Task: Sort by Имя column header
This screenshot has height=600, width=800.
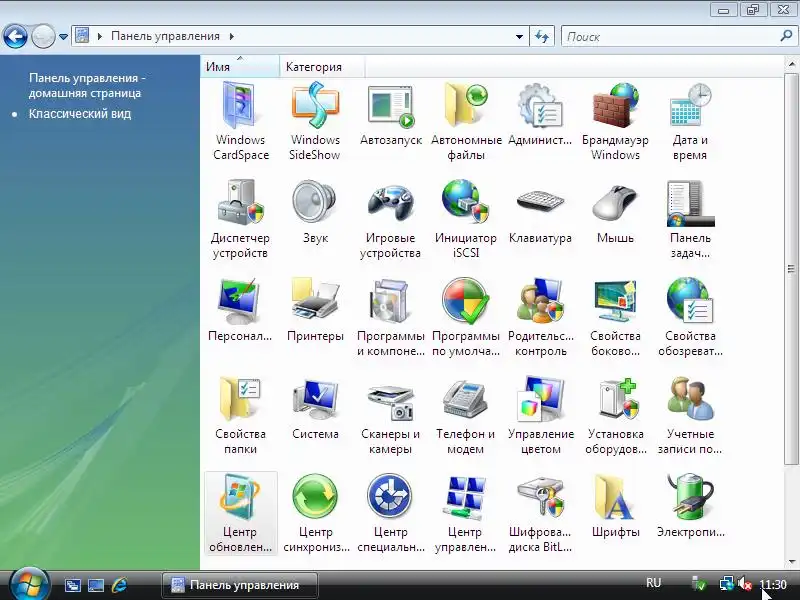Action: coord(240,66)
